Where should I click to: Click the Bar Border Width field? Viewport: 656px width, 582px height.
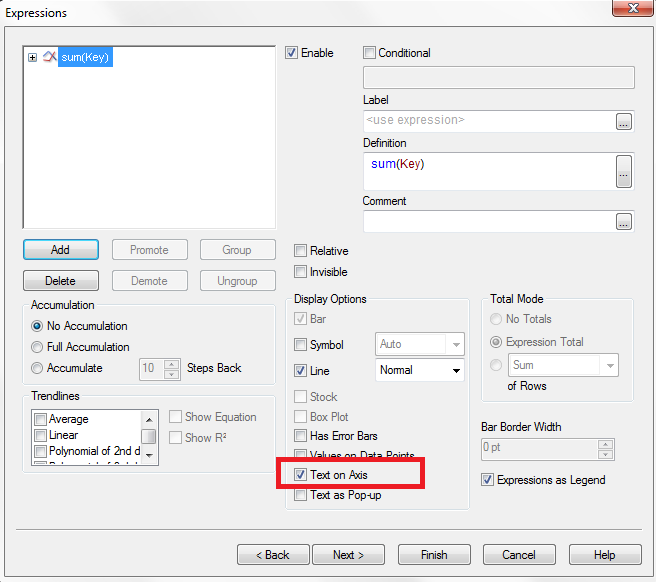(x=539, y=449)
